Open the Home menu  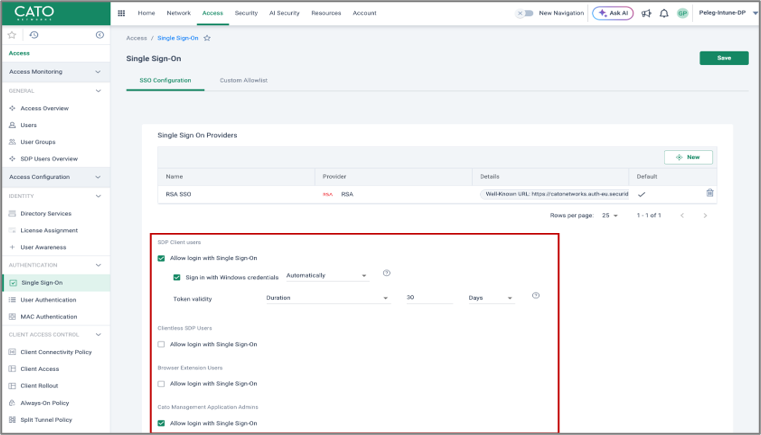(146, 13)
